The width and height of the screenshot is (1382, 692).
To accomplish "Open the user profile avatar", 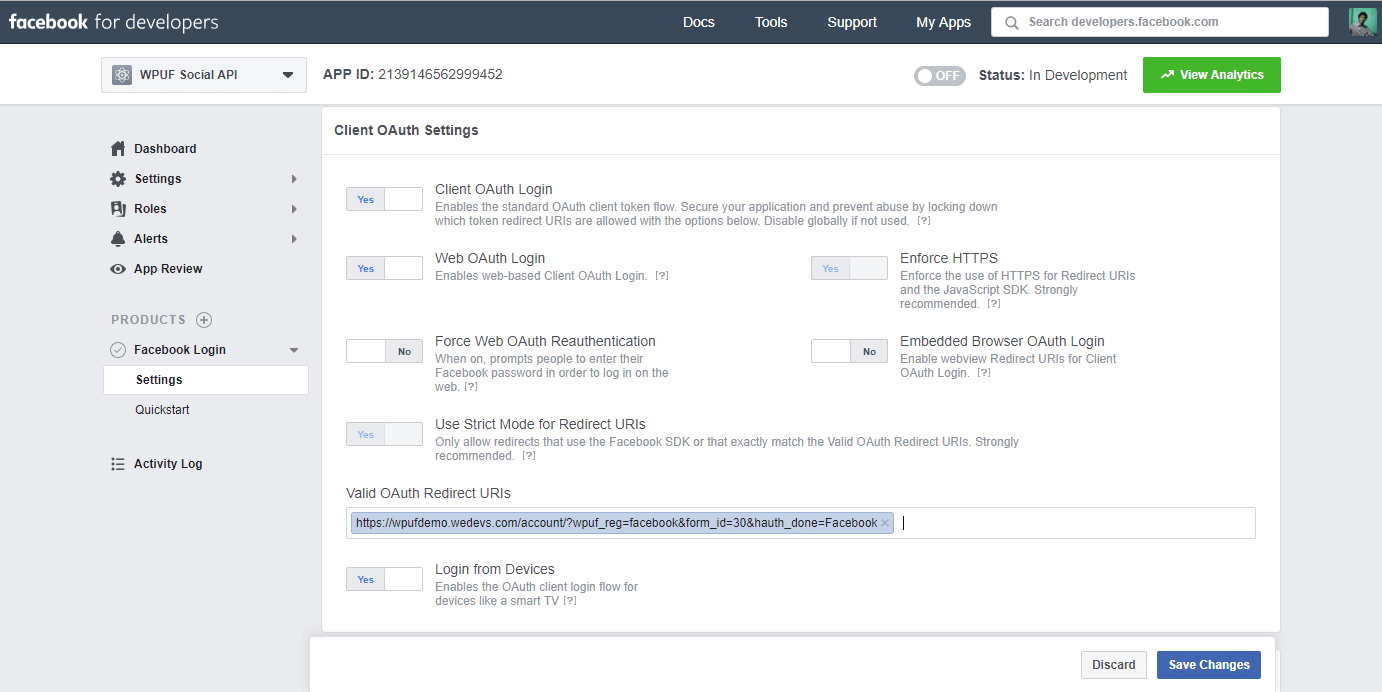I will pyautogui.click(x=1363, y=22).
